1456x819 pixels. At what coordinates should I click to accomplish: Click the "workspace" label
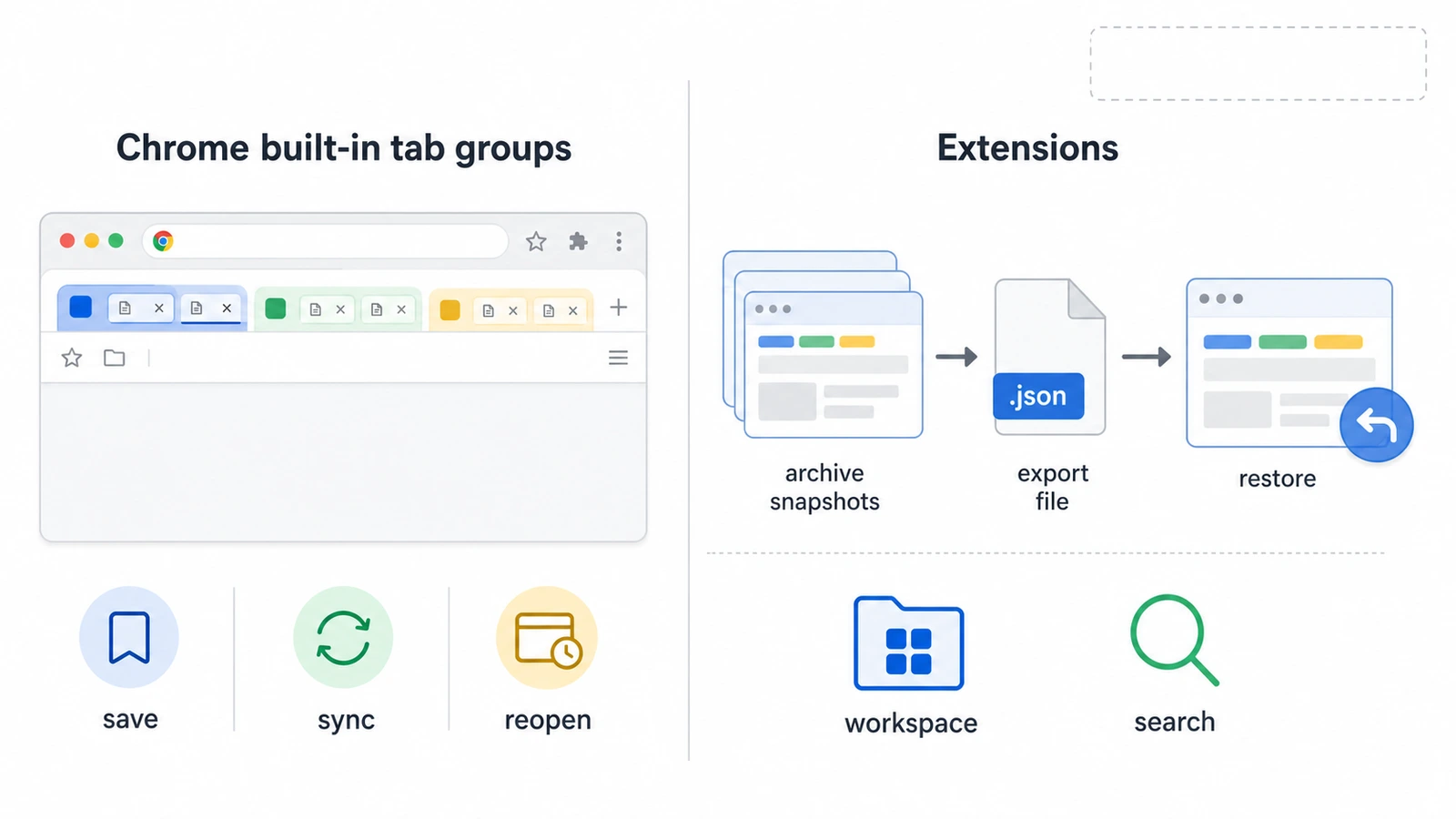click(911, 723)
